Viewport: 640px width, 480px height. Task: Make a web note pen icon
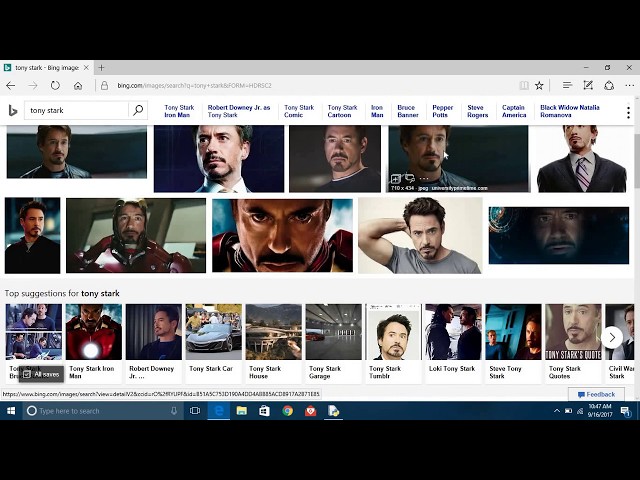click(x=588, y=85)
